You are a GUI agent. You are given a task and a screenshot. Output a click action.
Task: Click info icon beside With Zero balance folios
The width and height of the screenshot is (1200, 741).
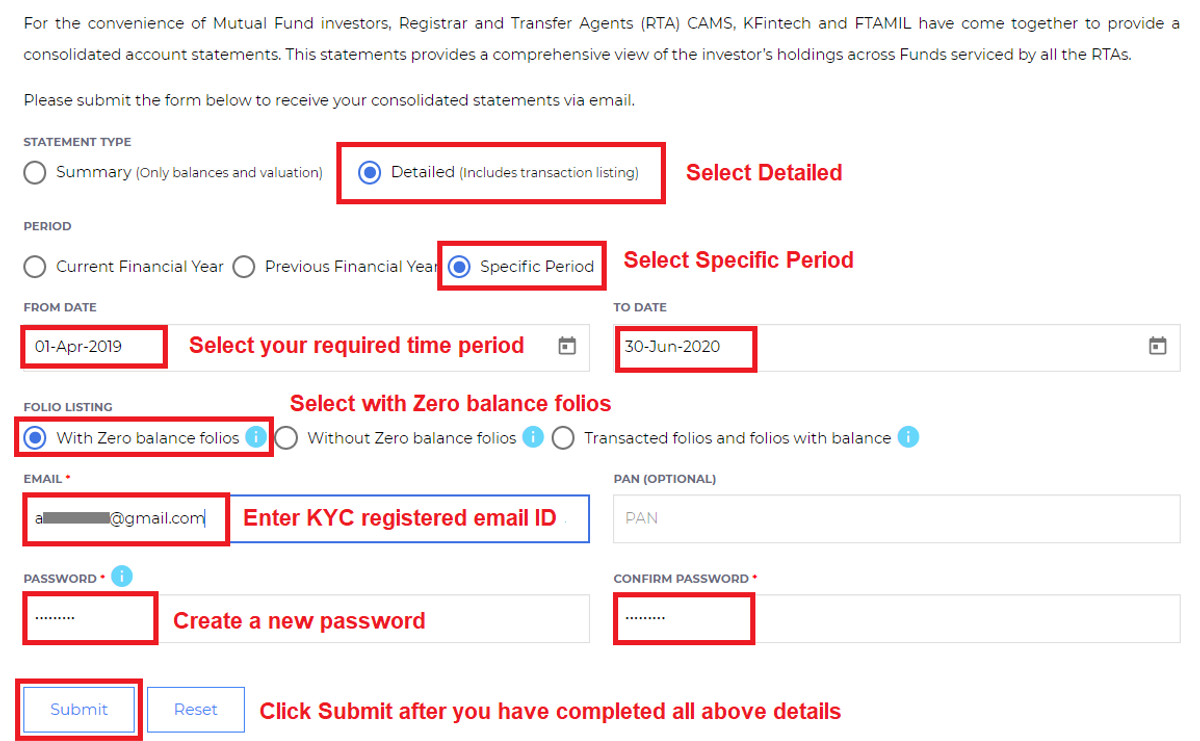click(256, 437)
